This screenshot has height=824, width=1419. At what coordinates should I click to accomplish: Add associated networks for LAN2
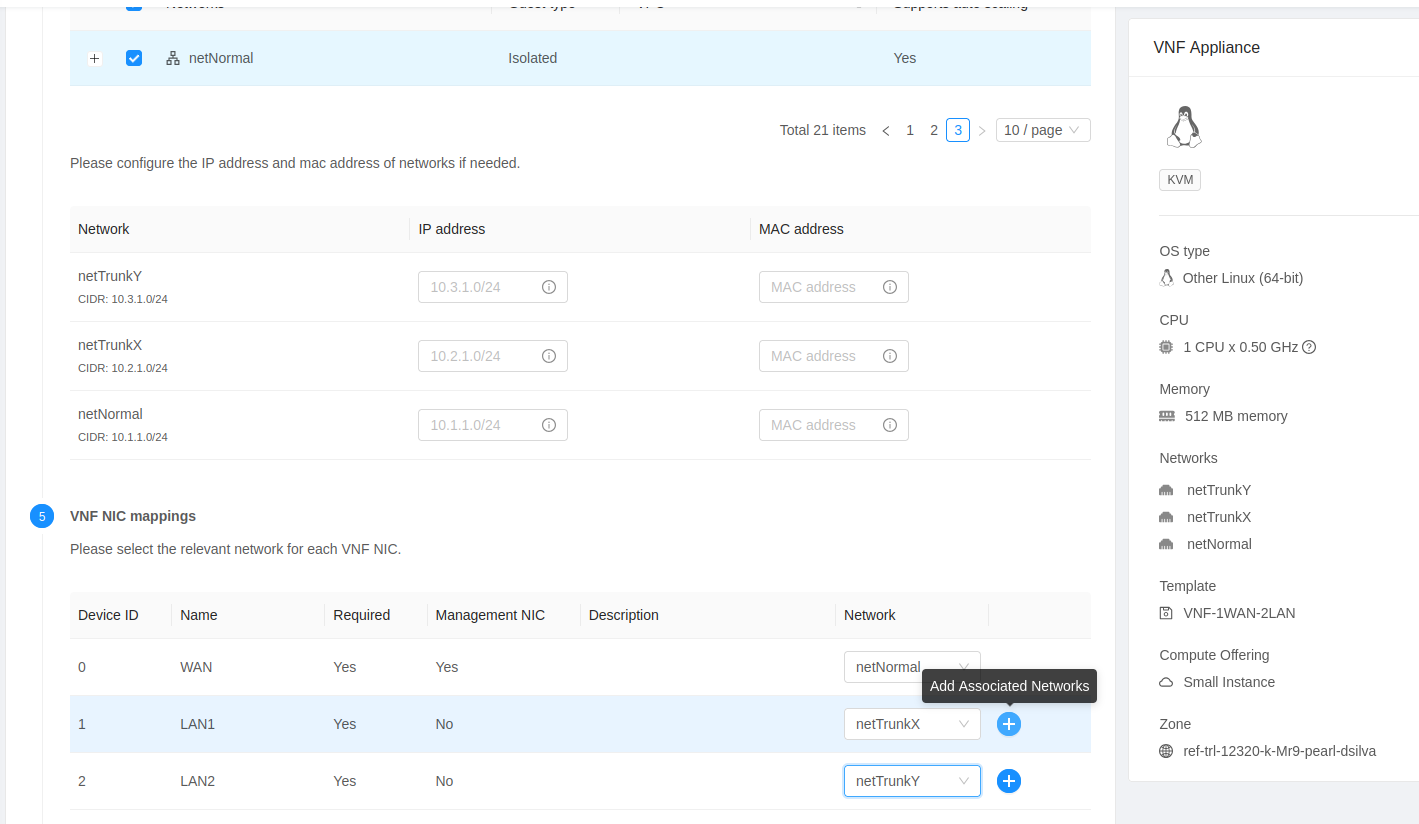tap(1009, 781)
